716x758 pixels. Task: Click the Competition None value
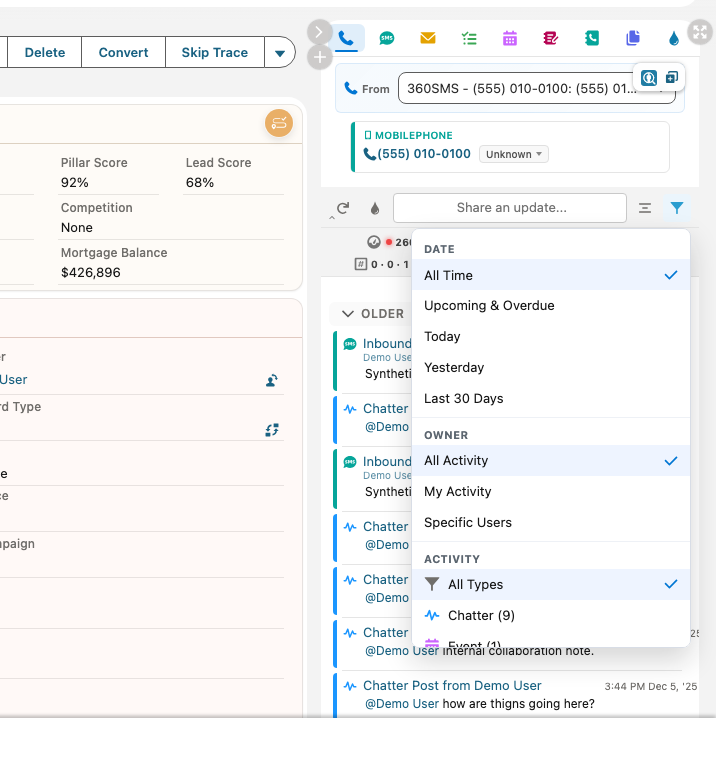click(76, 228)
